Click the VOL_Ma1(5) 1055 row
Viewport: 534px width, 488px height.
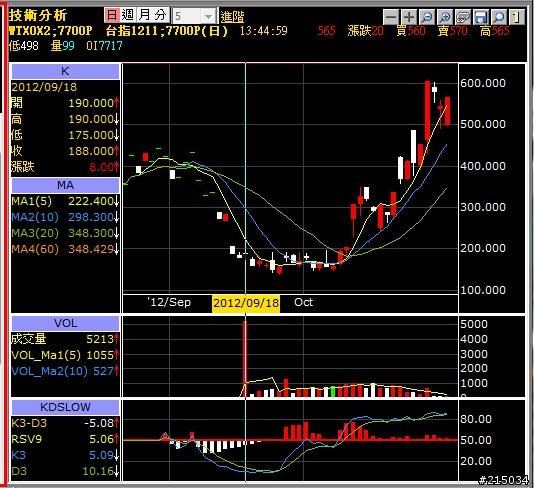coord(65,355)
